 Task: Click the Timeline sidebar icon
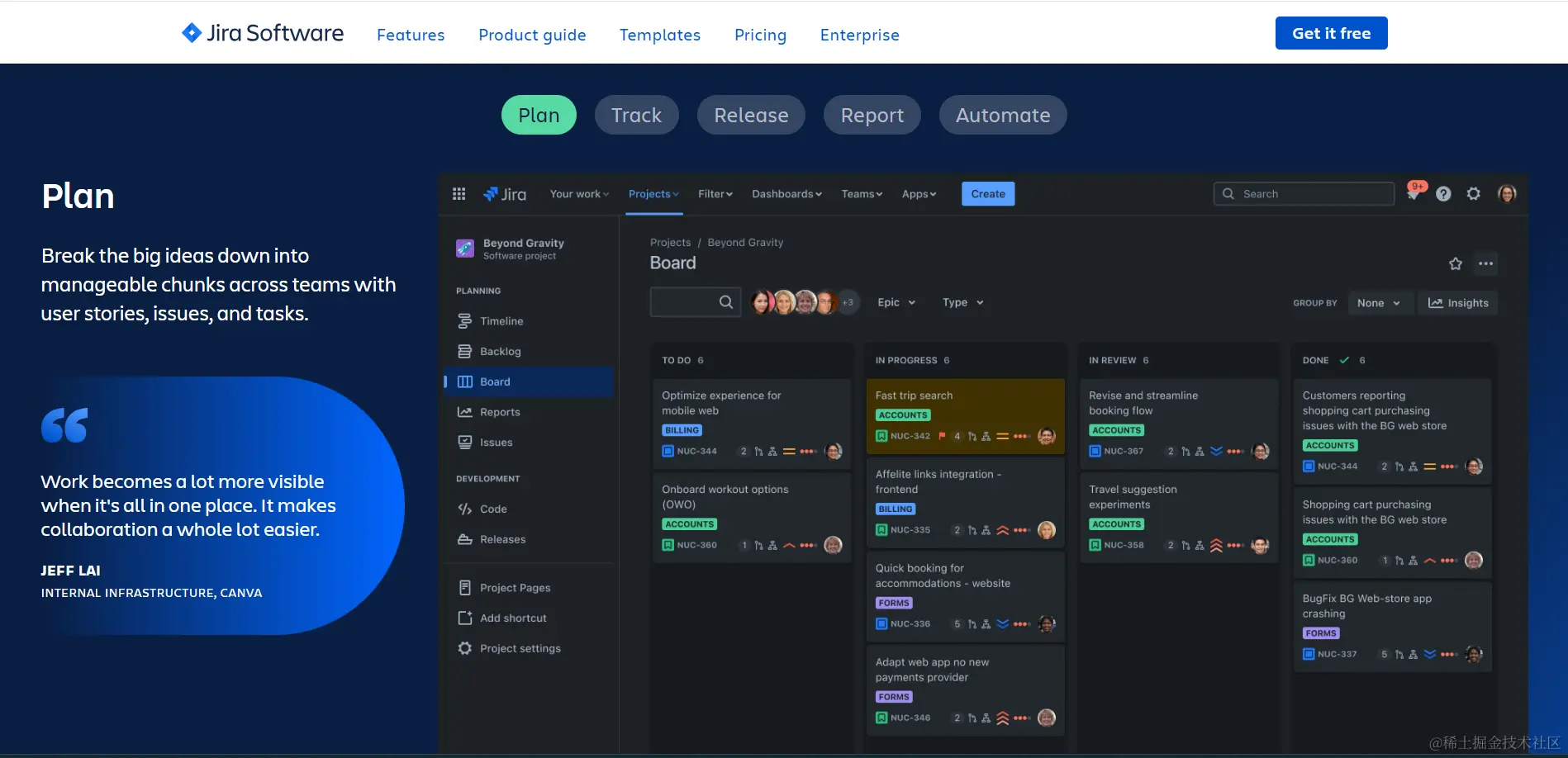tap(465, 321)
